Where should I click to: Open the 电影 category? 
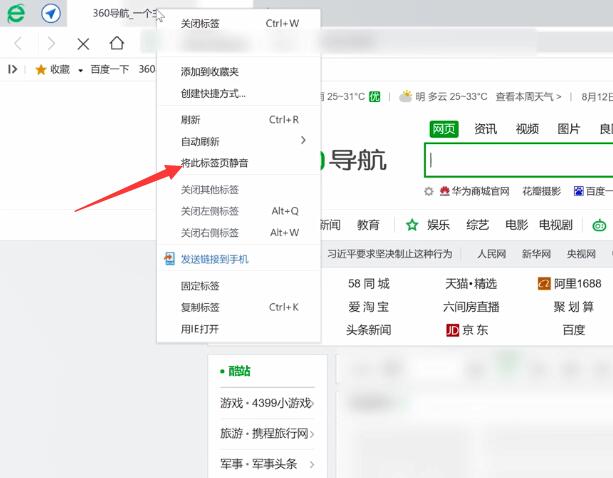pos(516,225)
